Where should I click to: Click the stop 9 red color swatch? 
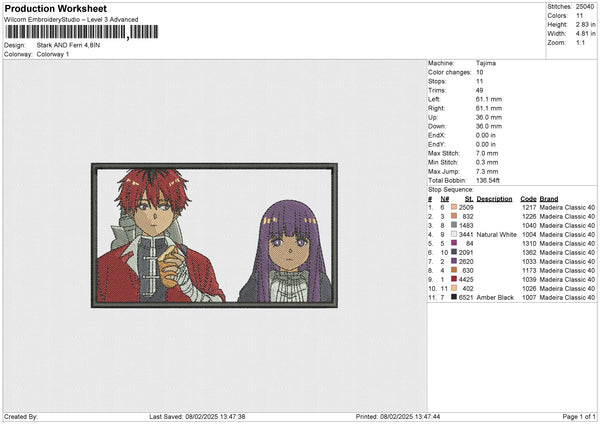coord(454,279)
